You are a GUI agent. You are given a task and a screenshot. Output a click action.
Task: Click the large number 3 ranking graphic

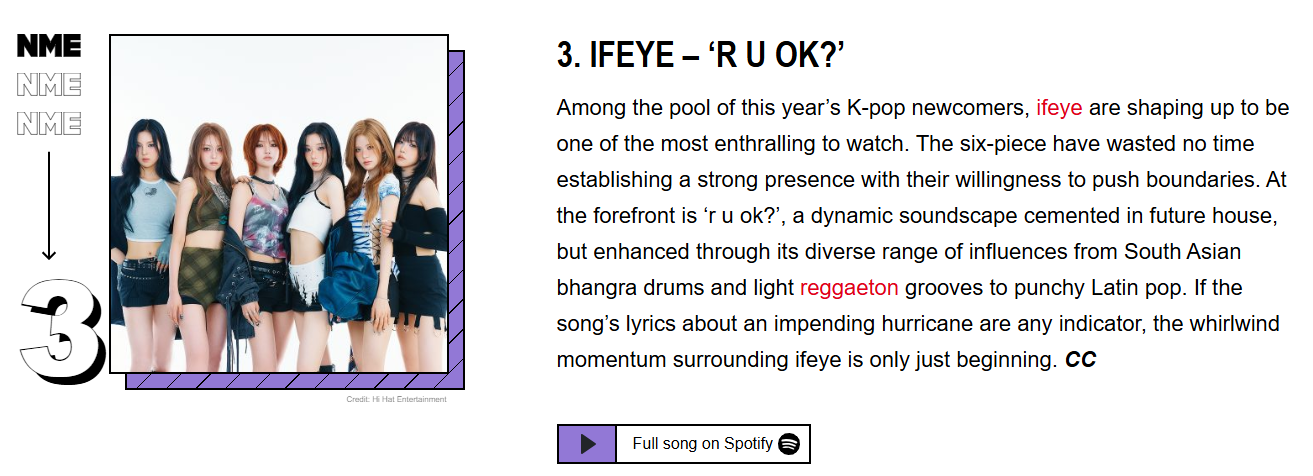62,327
